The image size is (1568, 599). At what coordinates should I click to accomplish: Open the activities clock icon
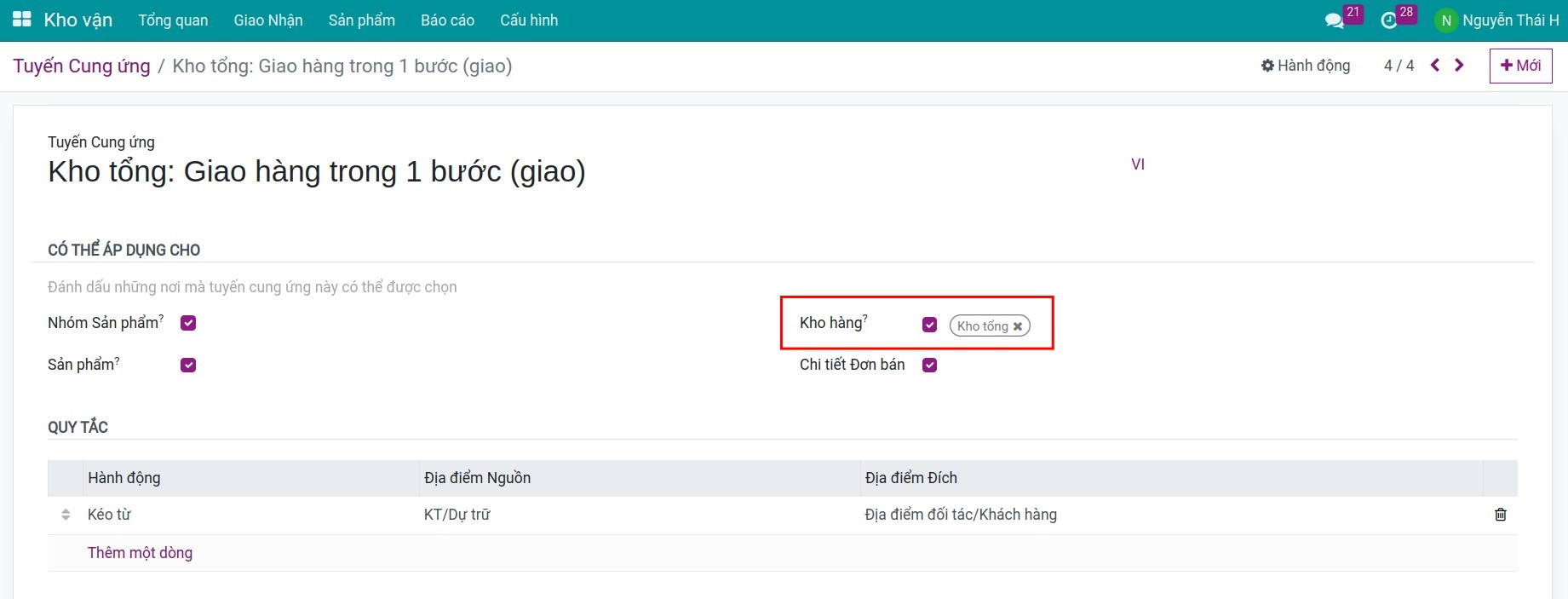coord(1388,20)
